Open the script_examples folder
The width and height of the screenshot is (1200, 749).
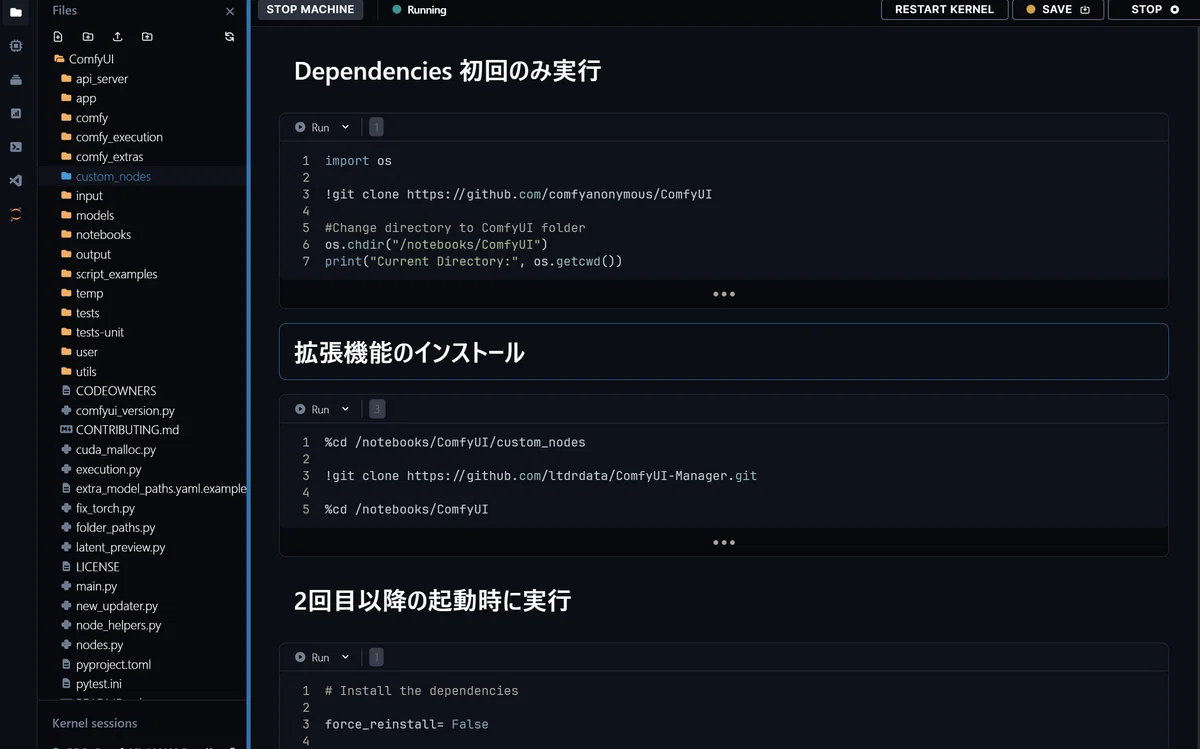109,274
